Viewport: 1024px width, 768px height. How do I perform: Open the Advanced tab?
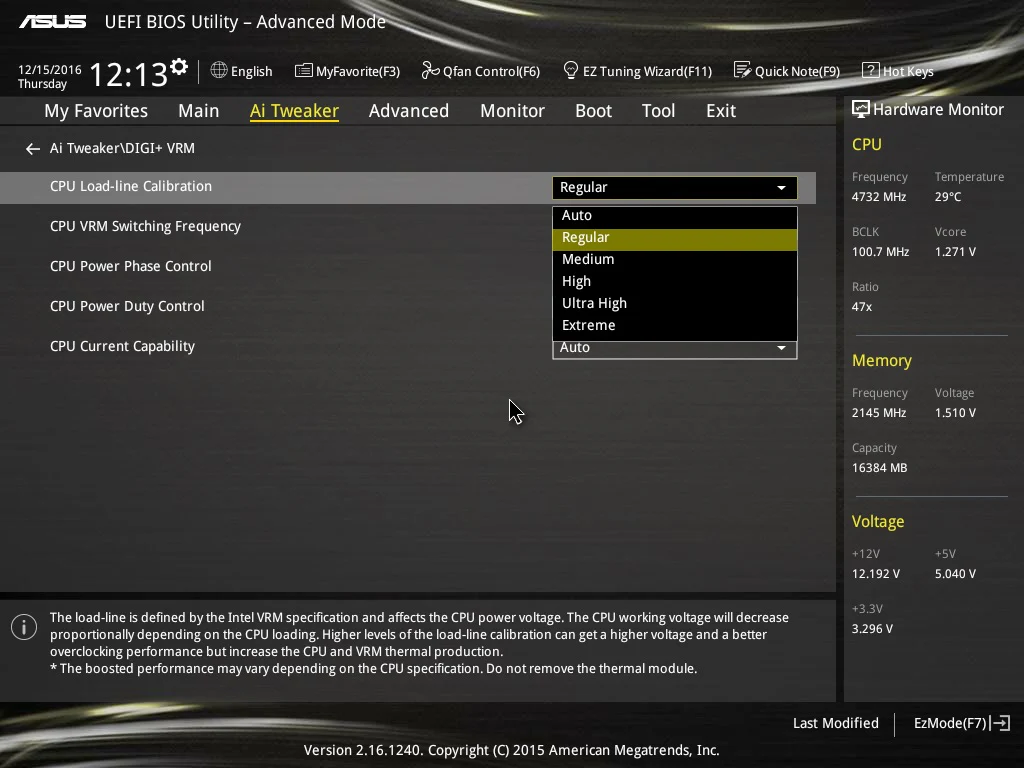[x=409, y=111]
